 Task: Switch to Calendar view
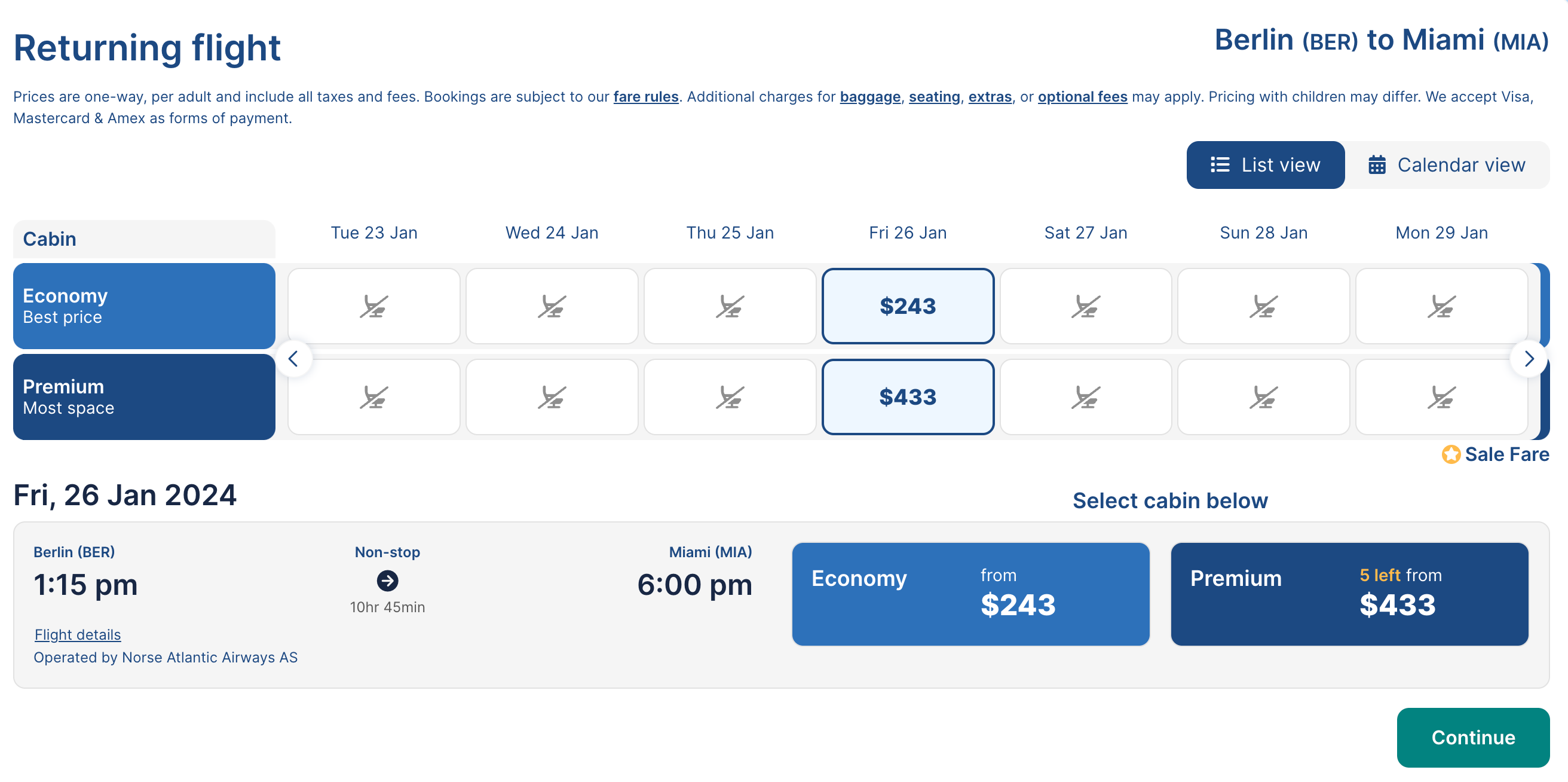1447,165
